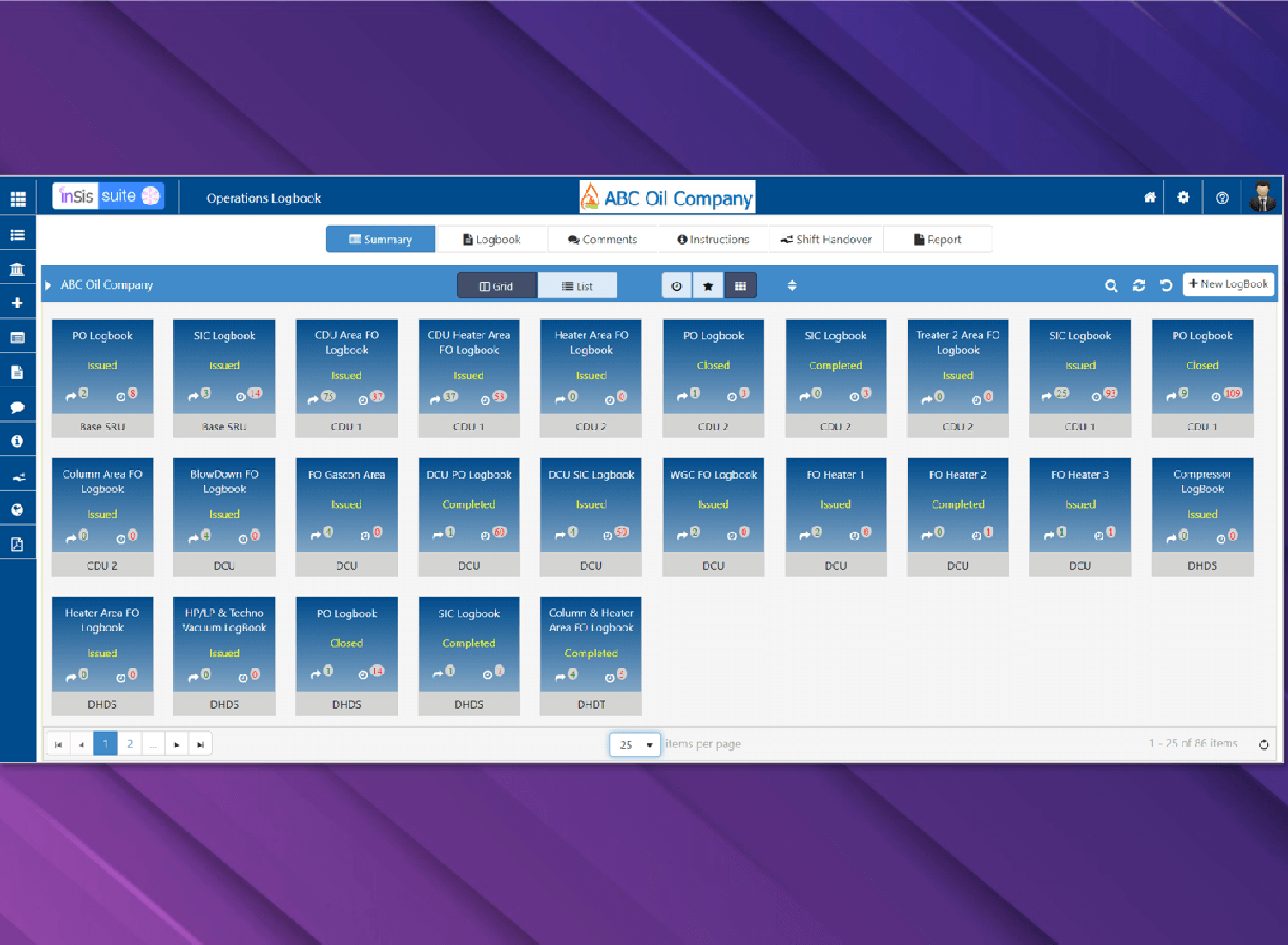Open the apps grid launcher icon
Image resolution: width=1288 pixels, height=945 pixels.
[18, 199]
